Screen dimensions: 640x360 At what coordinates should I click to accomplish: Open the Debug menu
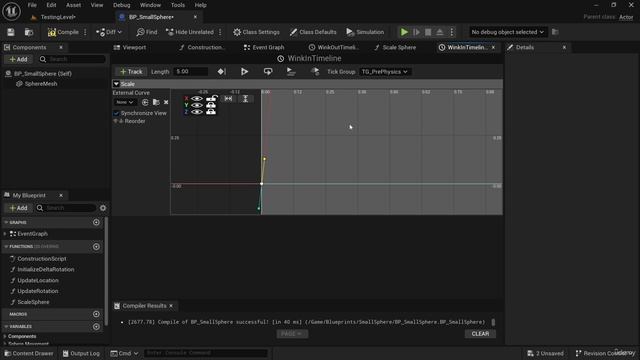(122, 5)
